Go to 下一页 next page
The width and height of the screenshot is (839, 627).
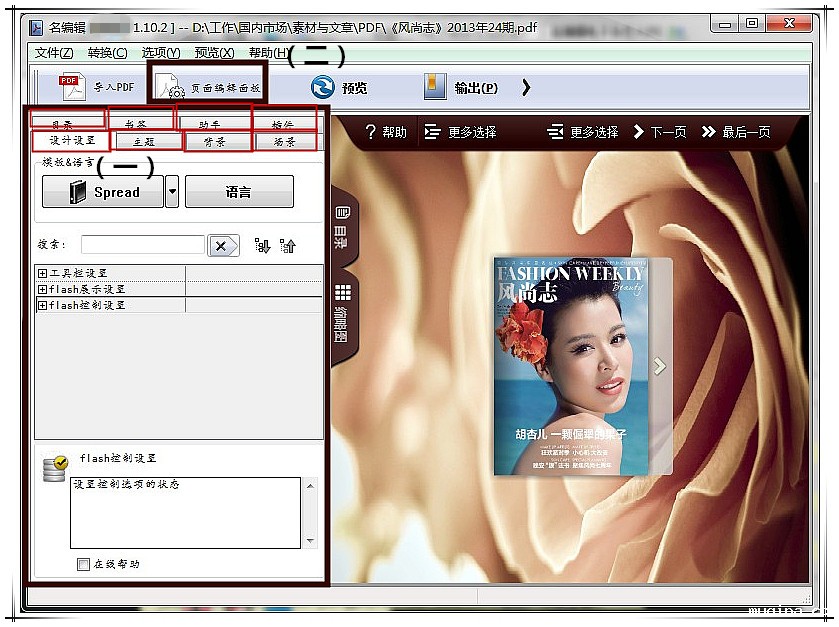pos(659,132)
